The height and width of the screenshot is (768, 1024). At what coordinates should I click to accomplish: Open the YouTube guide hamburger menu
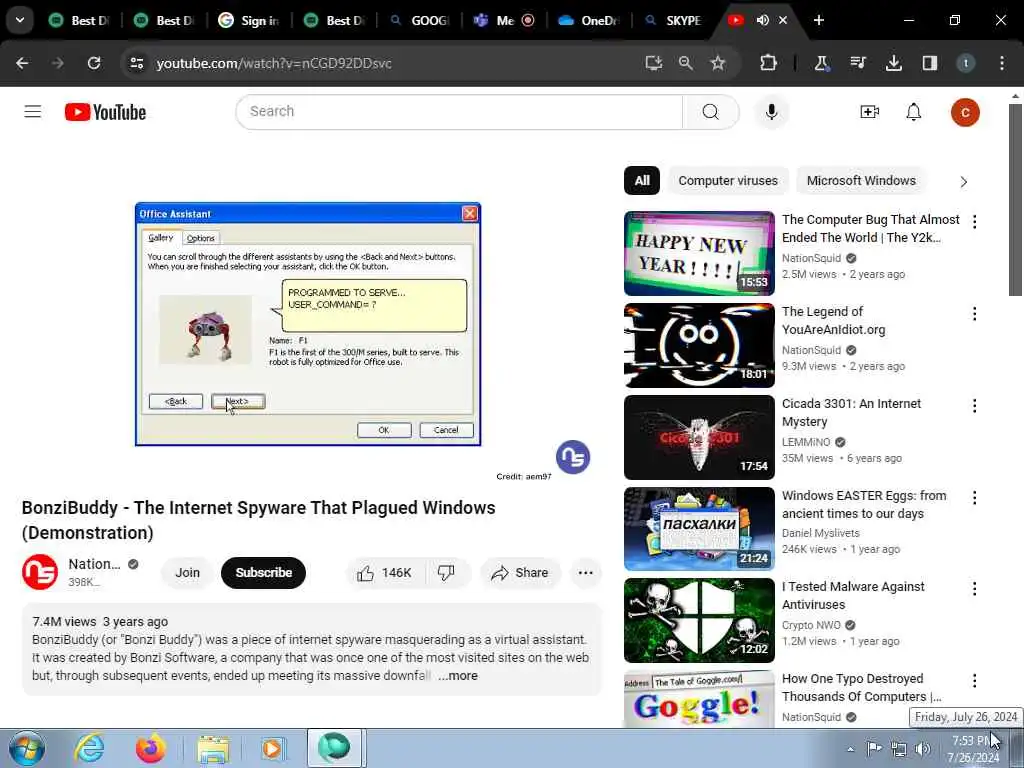pyautogui.click(x=33, y=112)
